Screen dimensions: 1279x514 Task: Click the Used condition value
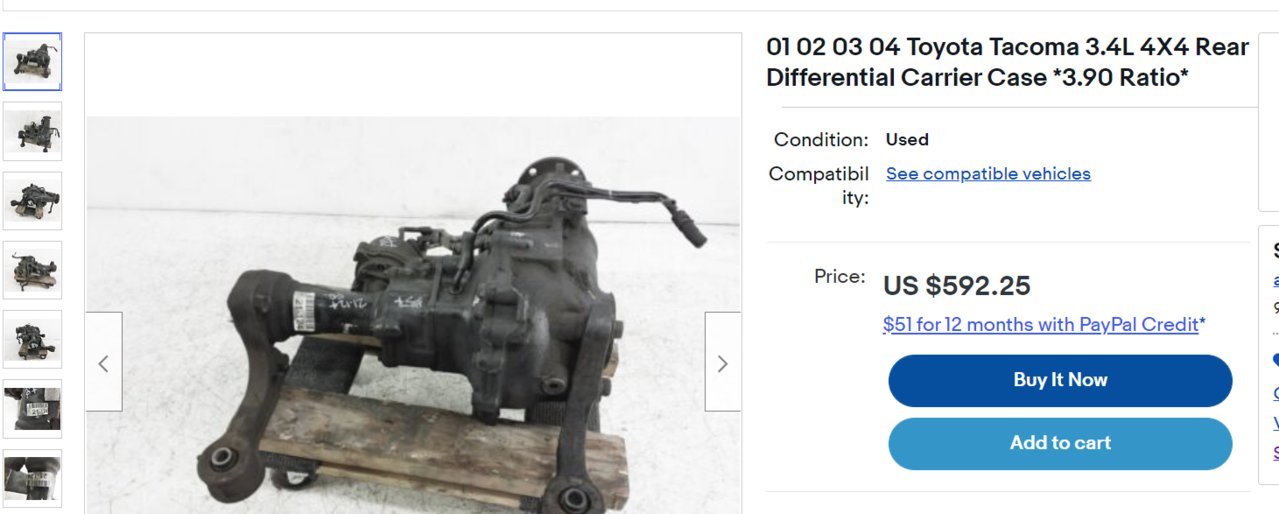pos(907,140)
